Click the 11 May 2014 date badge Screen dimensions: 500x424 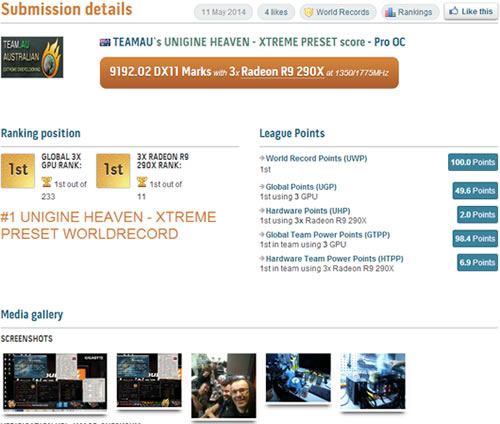pyautogui.click(x=223, y=12)
